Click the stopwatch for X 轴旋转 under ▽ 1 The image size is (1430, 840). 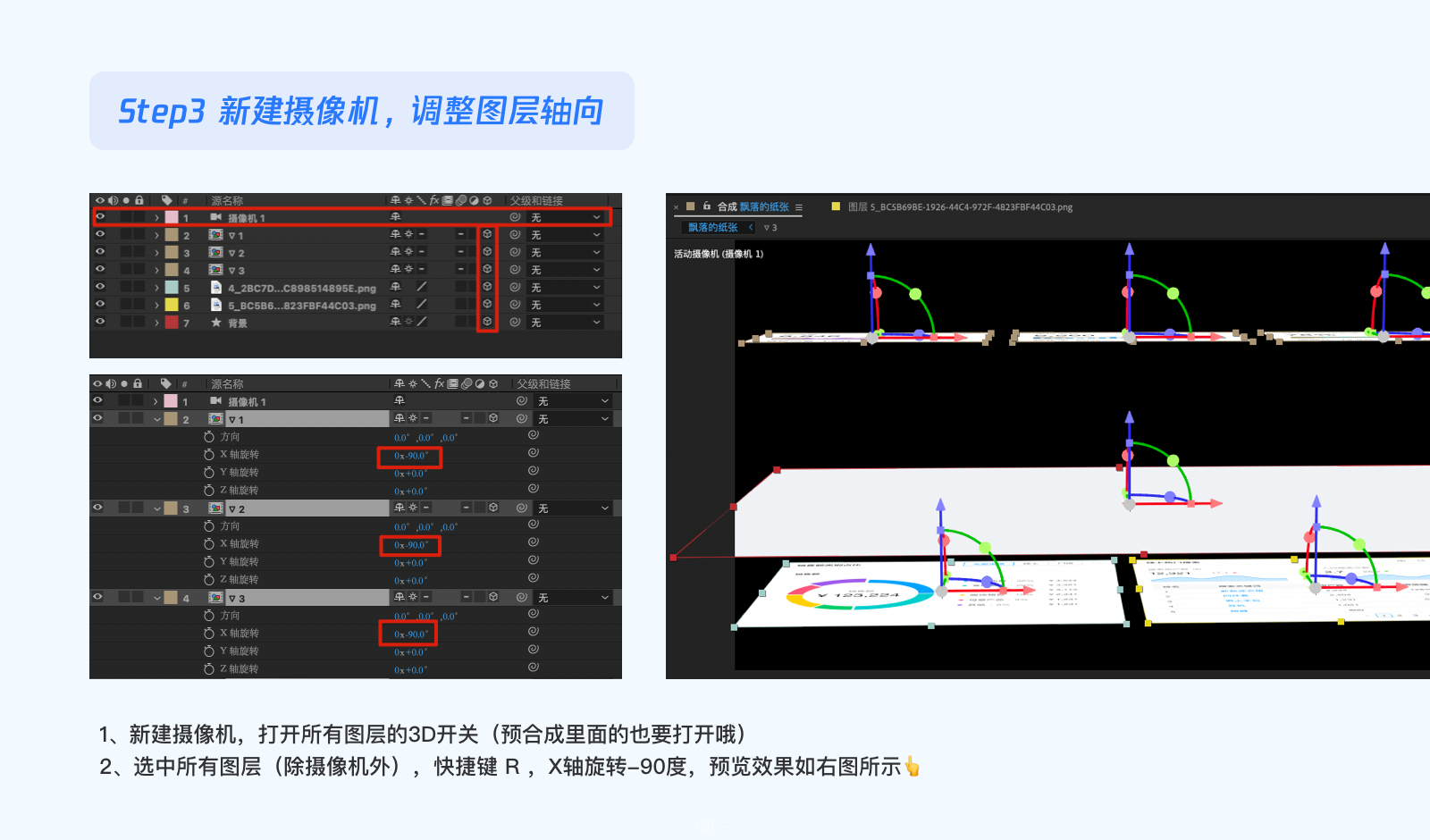point(209,455)
